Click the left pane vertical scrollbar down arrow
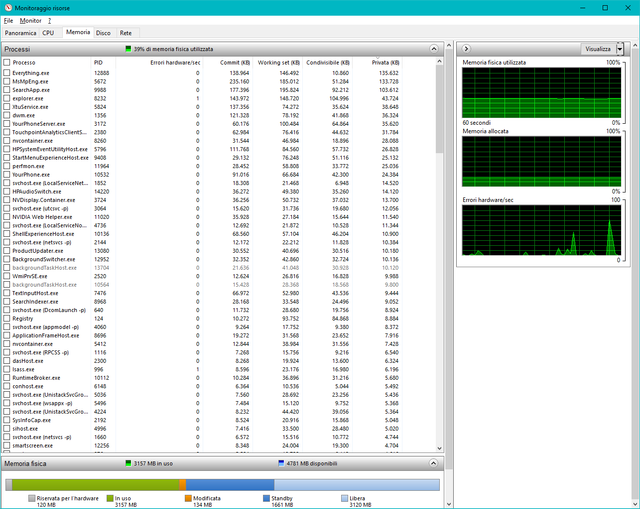This screenshot has height=509, width=640. [449, 505]
